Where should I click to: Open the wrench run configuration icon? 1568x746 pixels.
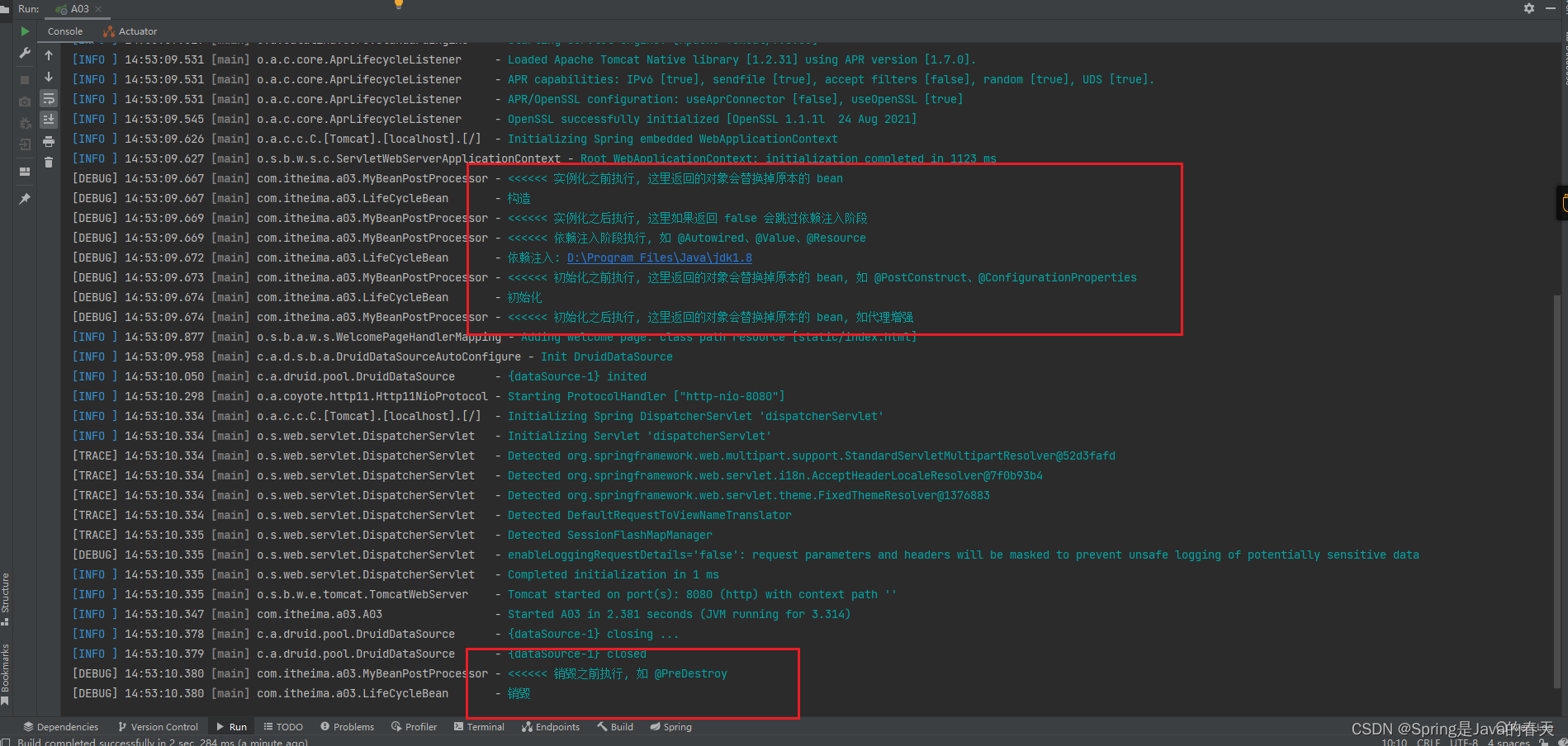(x=25, y=54)
